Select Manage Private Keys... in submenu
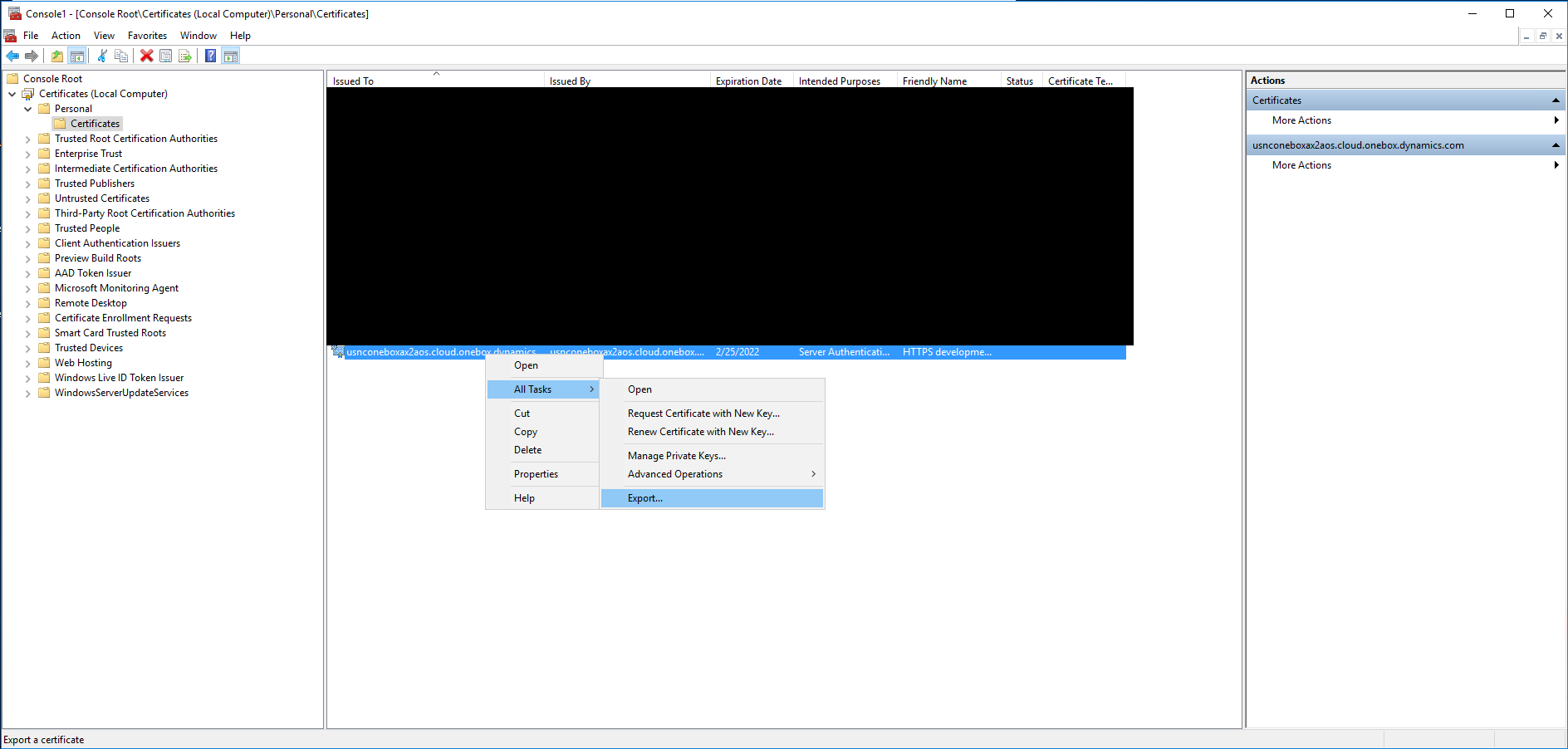Screen dimensions: 1568x749 pyautogui.click(x=713, y=456)
